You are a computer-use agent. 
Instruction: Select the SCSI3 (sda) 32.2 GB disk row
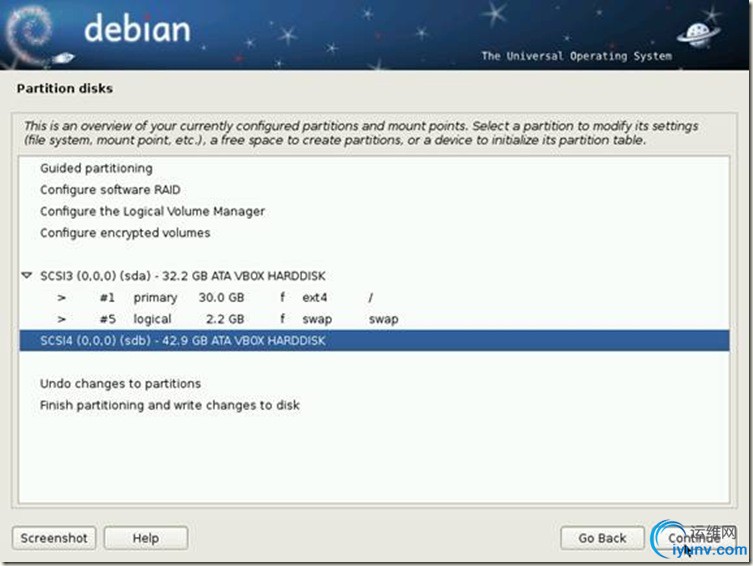click(x=374, y=276)
